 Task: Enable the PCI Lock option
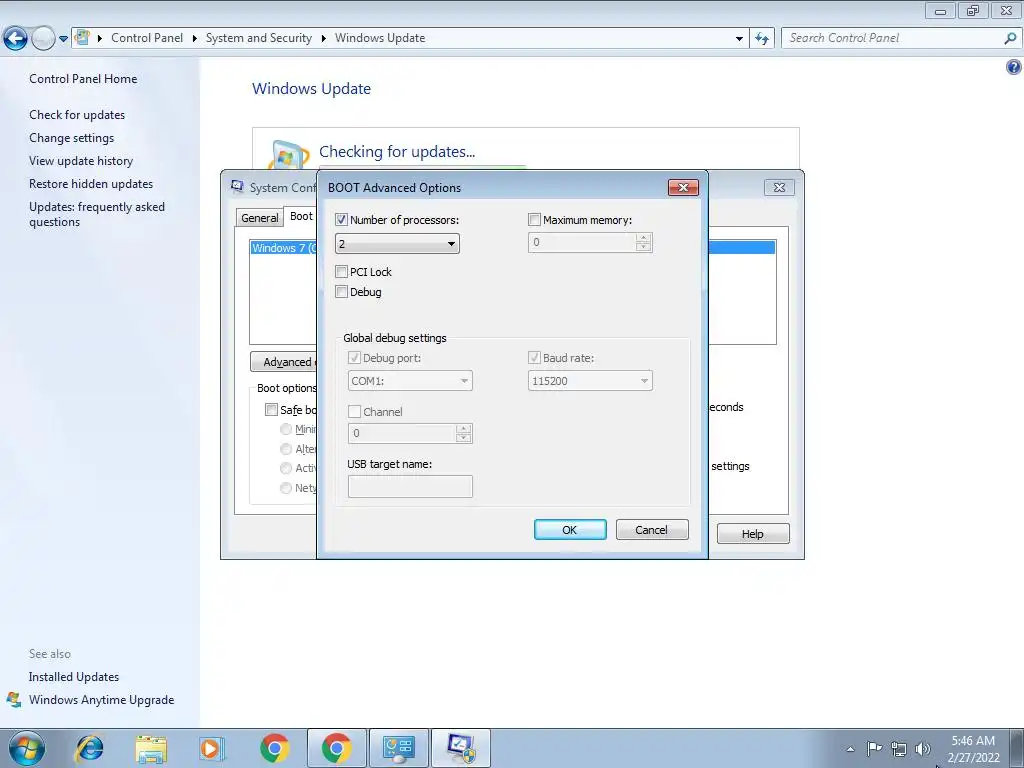tap(341, 272)
